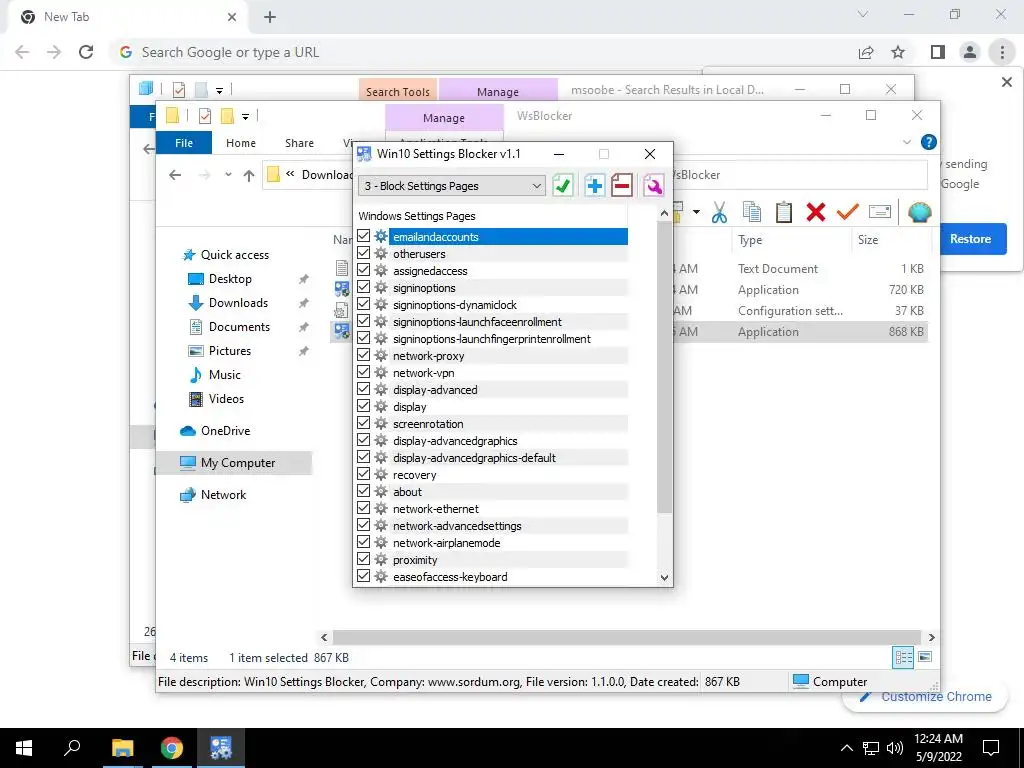Click the shell icon in the WsBlocker toolbar
The width and height of the screenshot is (1024, 768).
[x=920, y=212]
